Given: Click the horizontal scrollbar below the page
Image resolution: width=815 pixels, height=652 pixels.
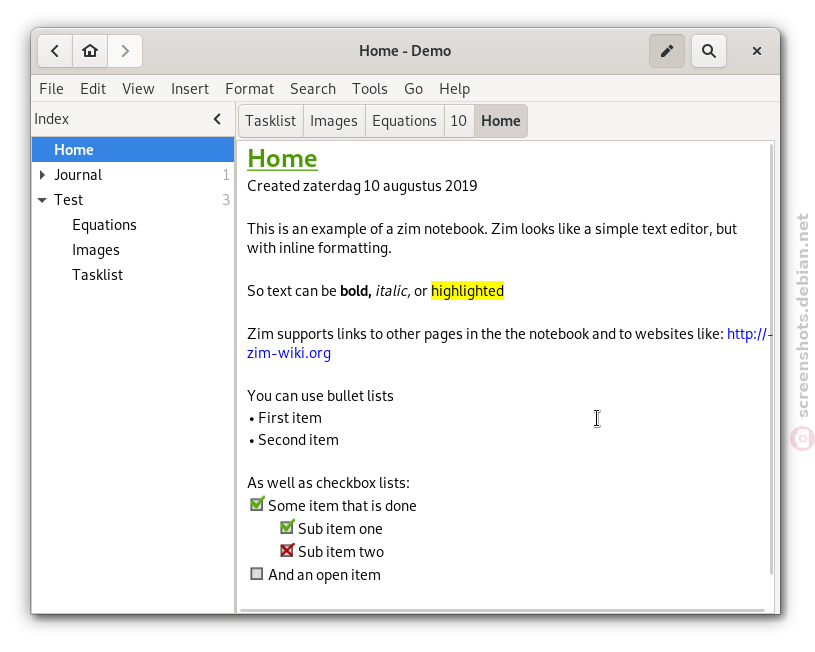Looking at the screenshot, I should tap(502, 610).
